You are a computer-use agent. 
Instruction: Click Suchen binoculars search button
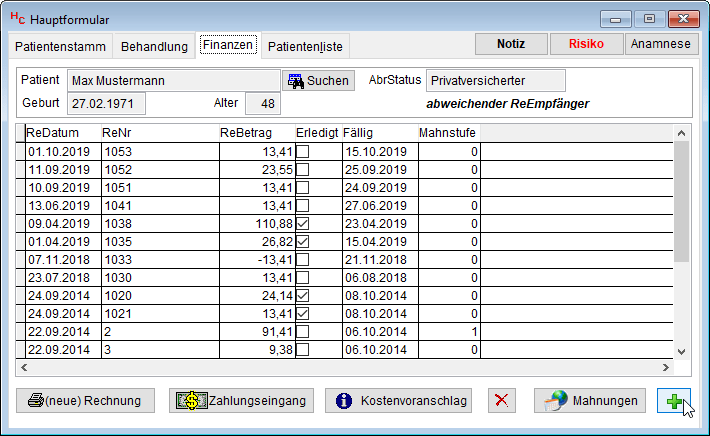pyautogui.click(x=317, y=81)
